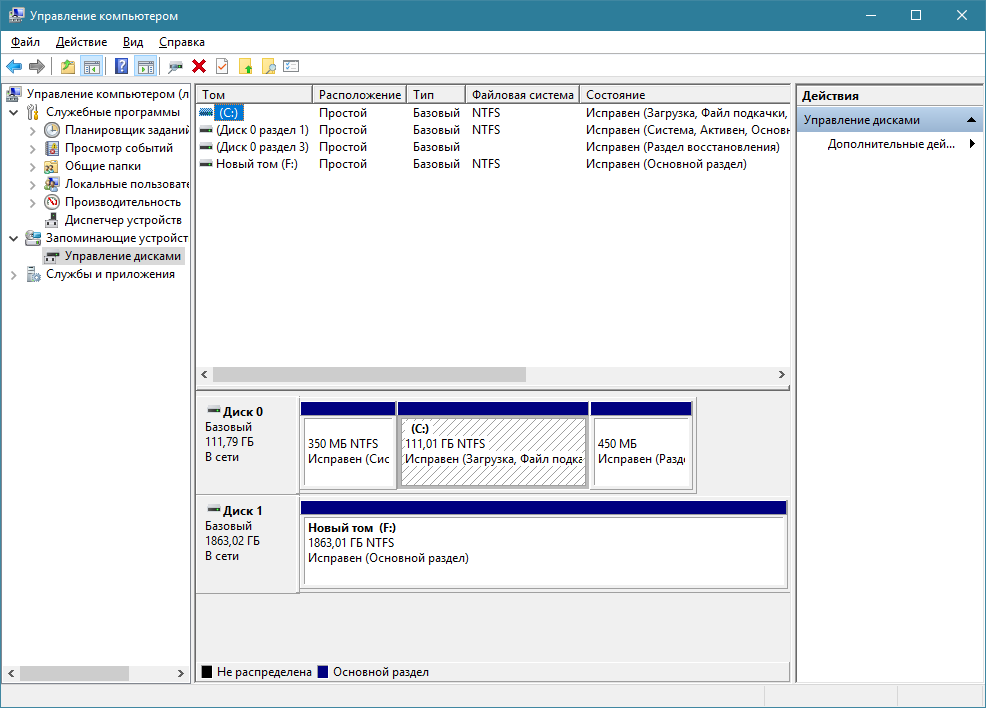Click the disk icon next to Диск 0
The image size is (986, 708).
(214, 411)
